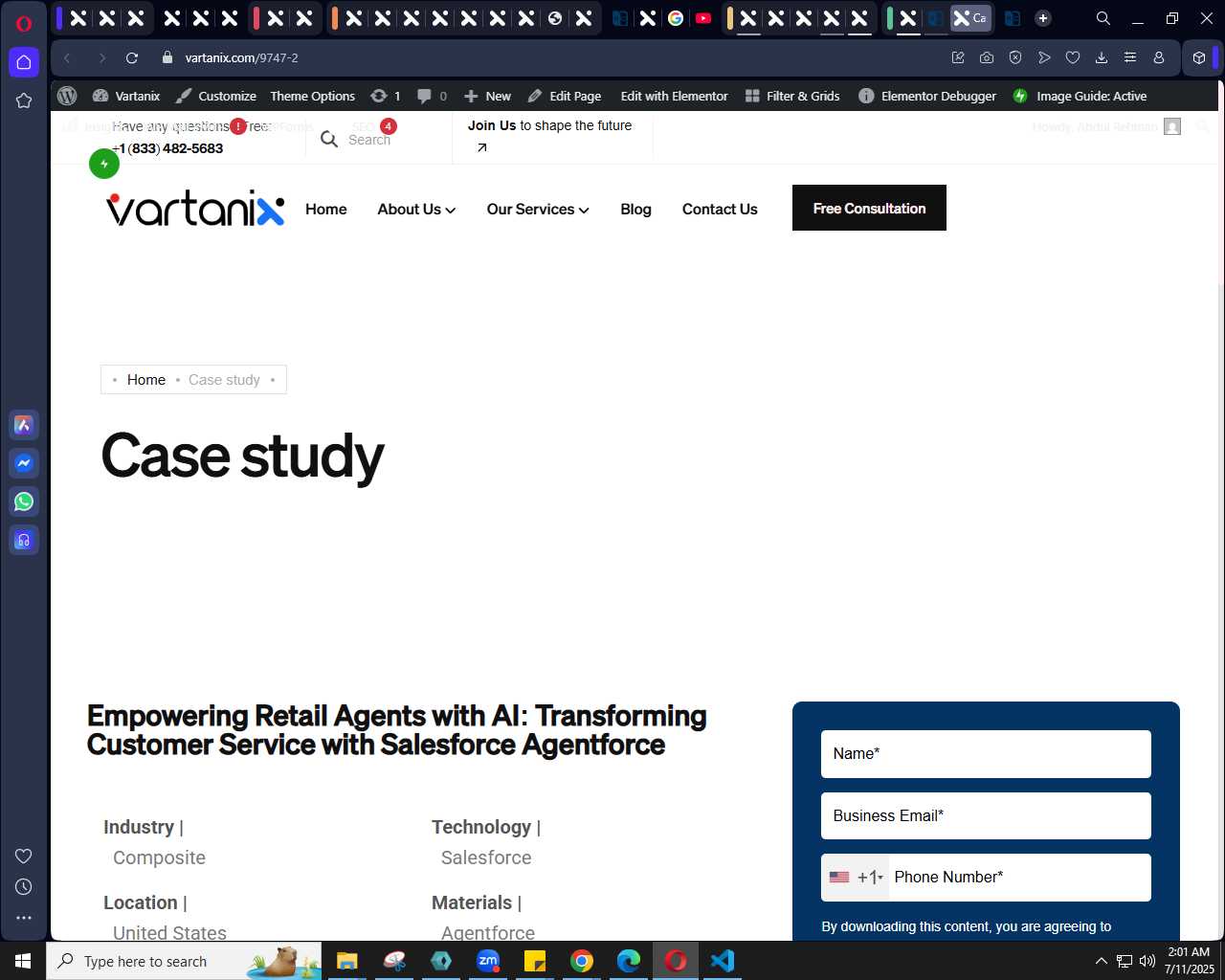Open the Opera main menu logo
The width and height of the screenshot is (1225, 980).
pos(24,23)
